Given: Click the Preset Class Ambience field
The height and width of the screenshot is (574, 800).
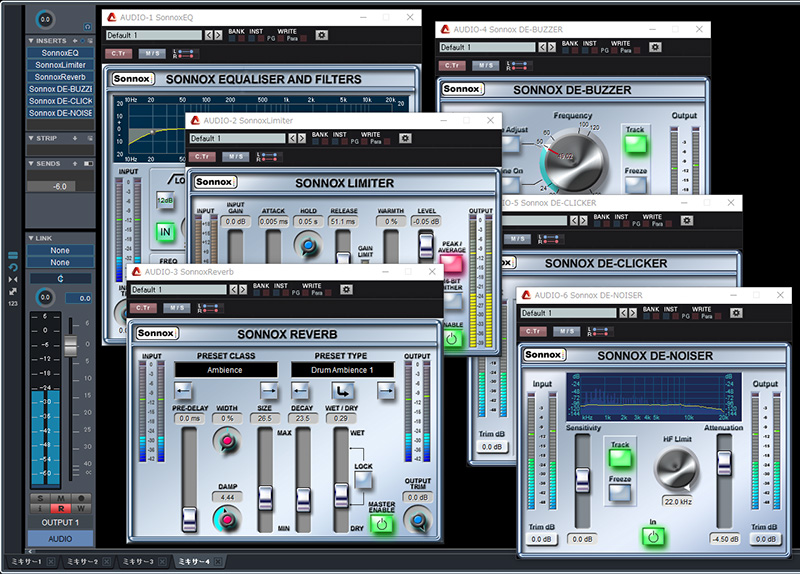Looking at the screenshot, I should point(225,370).
